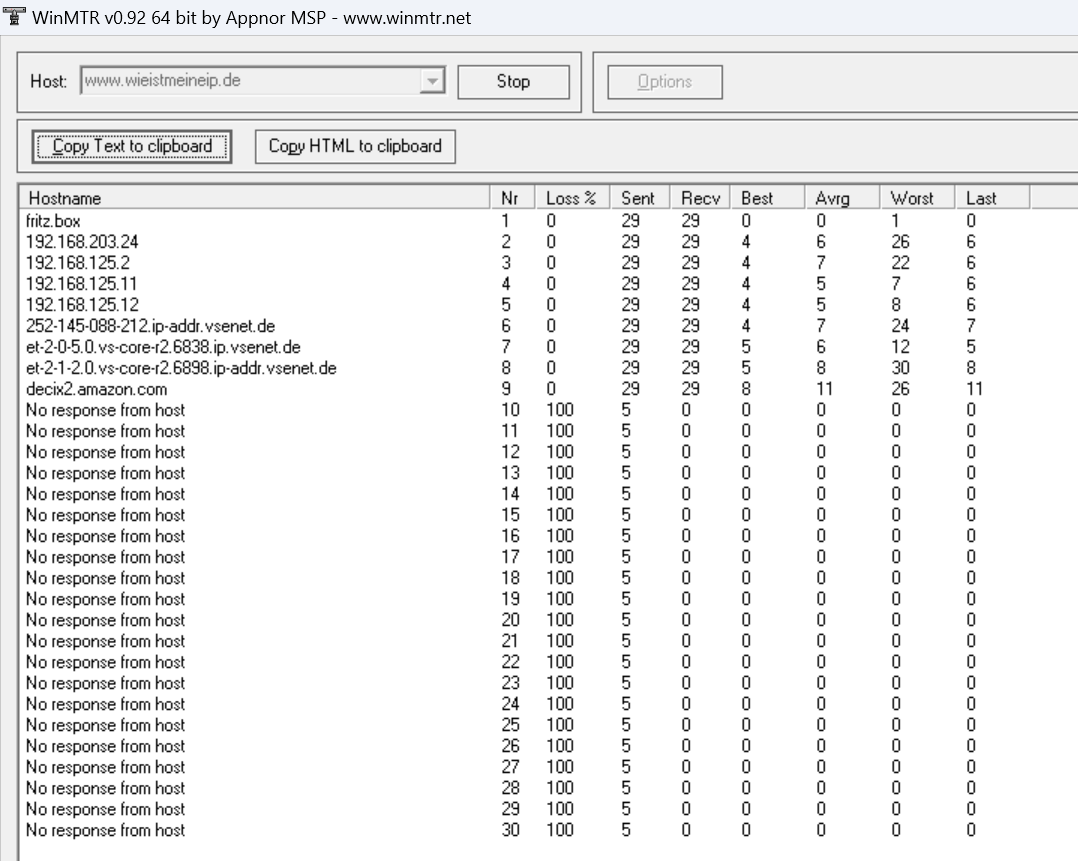Click the Sent column header
Screen dimensions: 1078x861
pyautogui.click(x=641, y=198)
